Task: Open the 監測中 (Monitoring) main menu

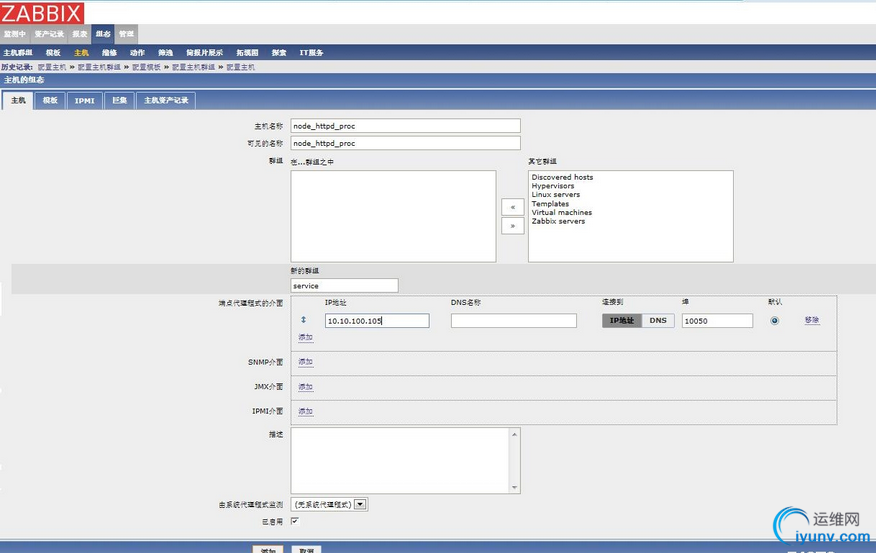Action: point(15,34)
